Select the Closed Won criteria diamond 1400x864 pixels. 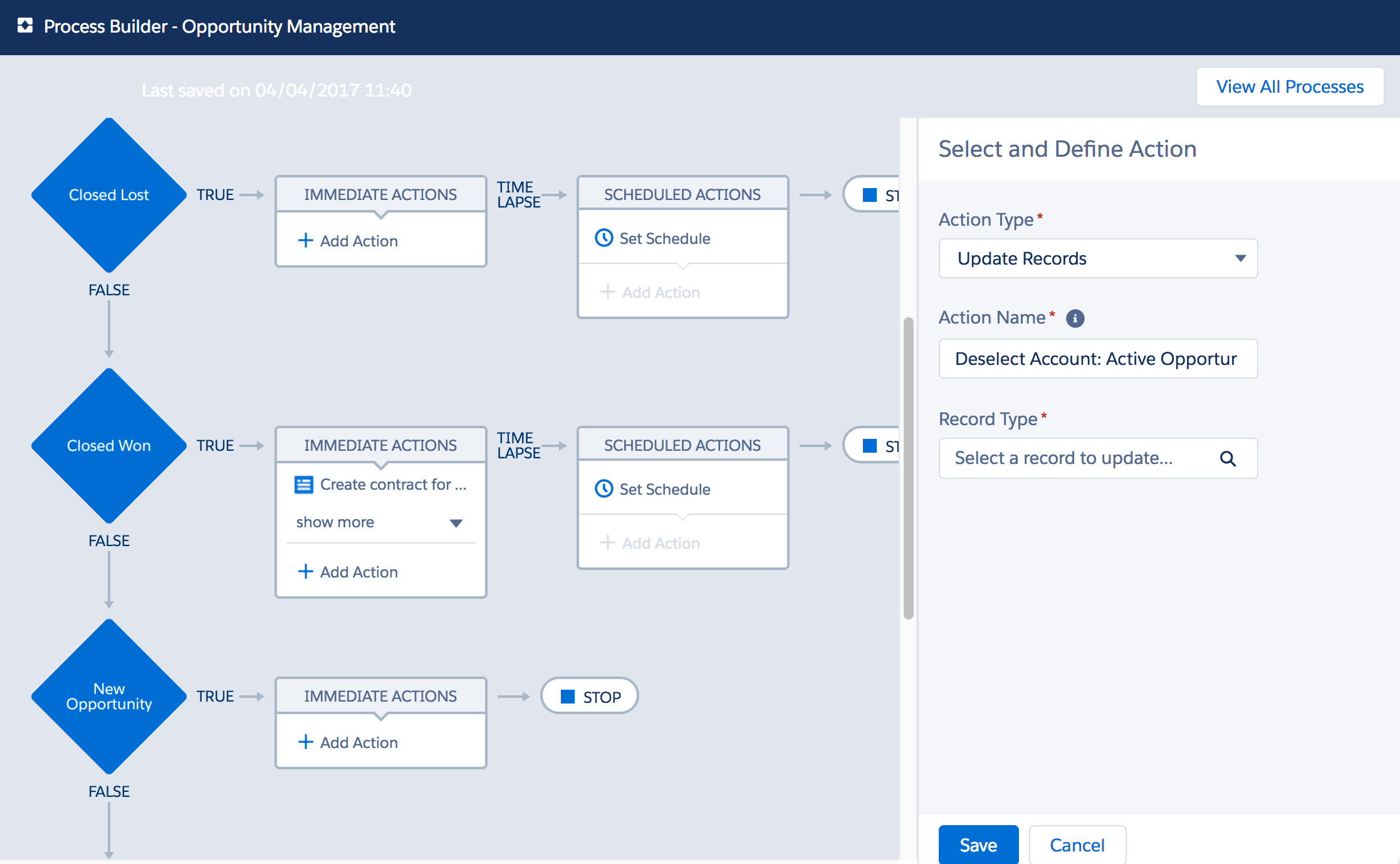click(x=108, y=446)
